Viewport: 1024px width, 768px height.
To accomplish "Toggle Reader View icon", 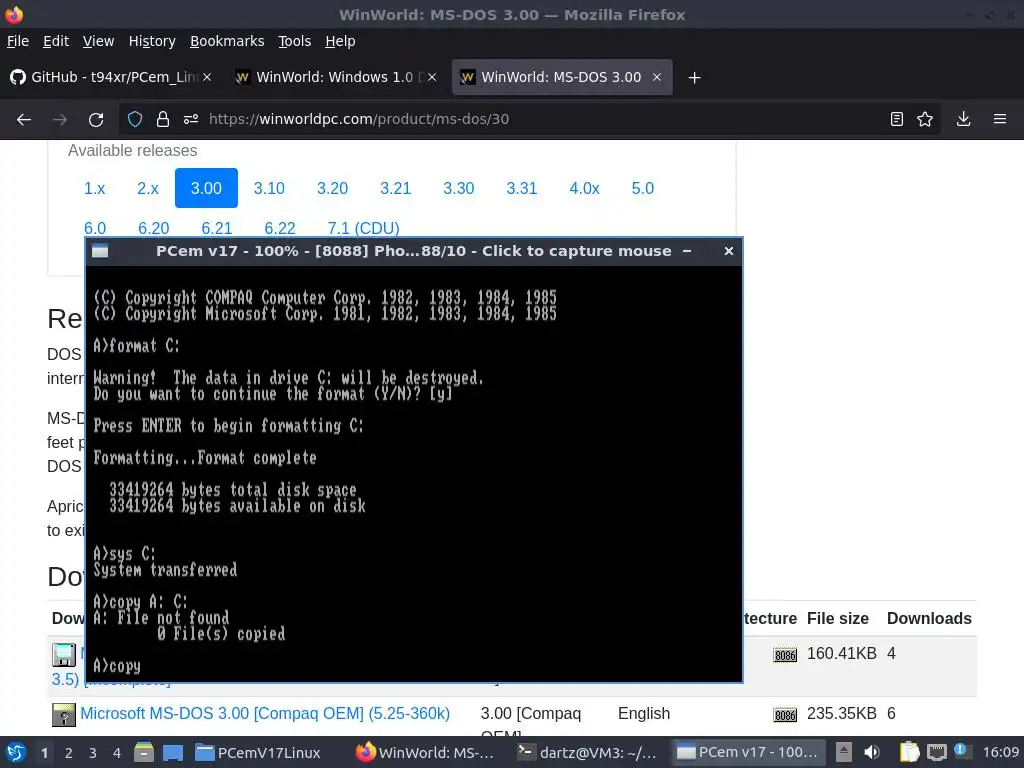I will pos(897,119).
